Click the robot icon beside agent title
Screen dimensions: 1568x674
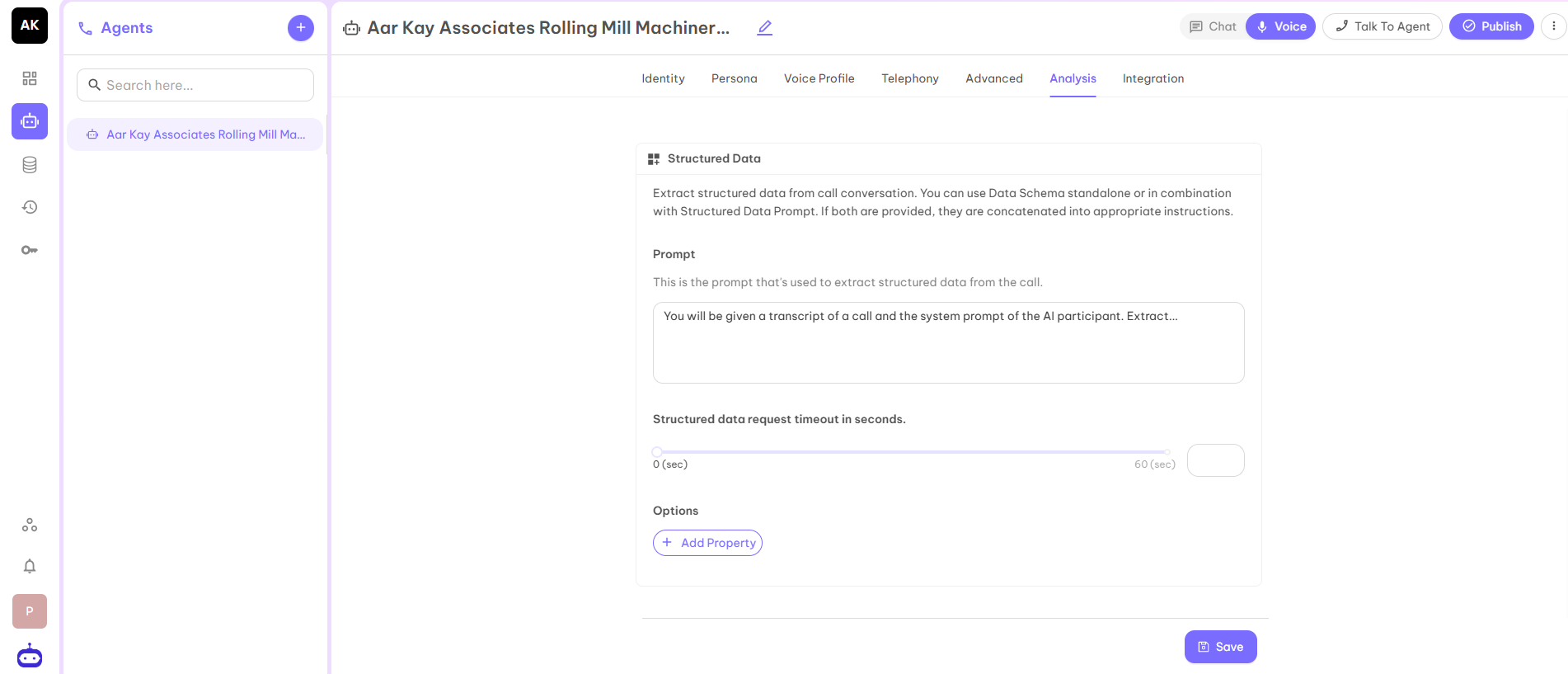coord(352,29)
